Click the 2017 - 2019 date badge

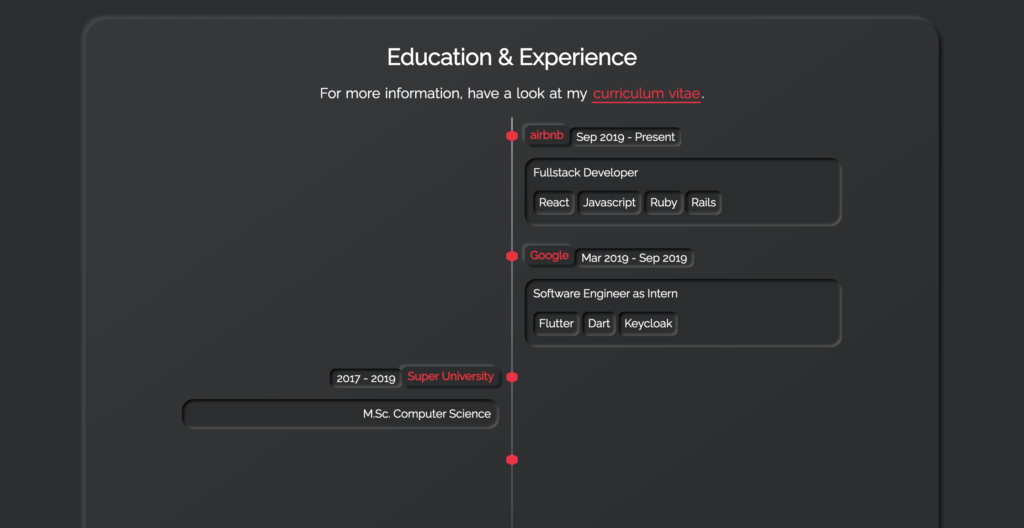(x=365, y=379)
